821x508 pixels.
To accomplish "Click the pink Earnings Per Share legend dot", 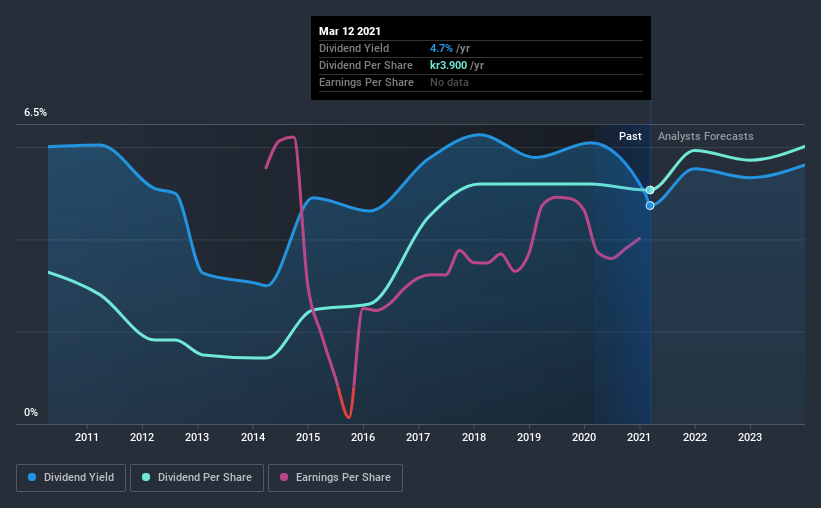I will (284, 477).
